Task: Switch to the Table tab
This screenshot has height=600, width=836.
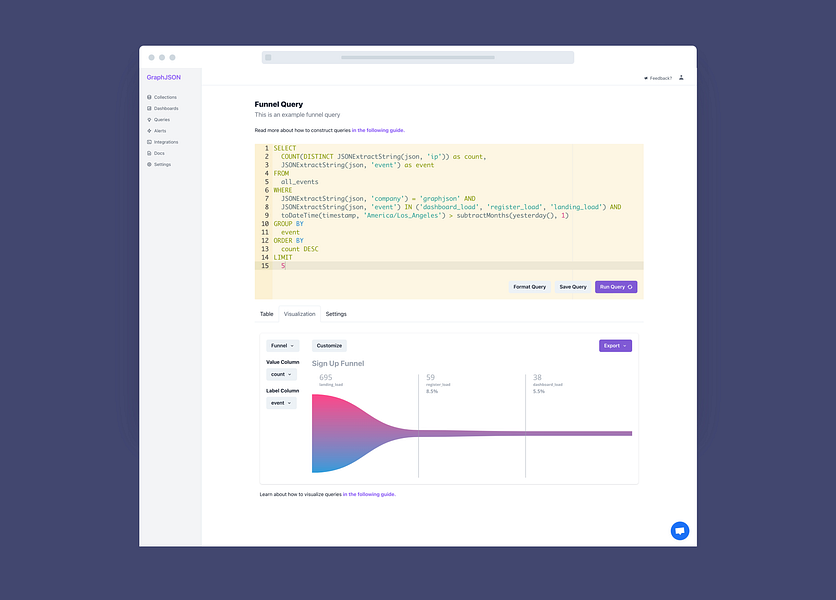Action: tap(266, 313)
